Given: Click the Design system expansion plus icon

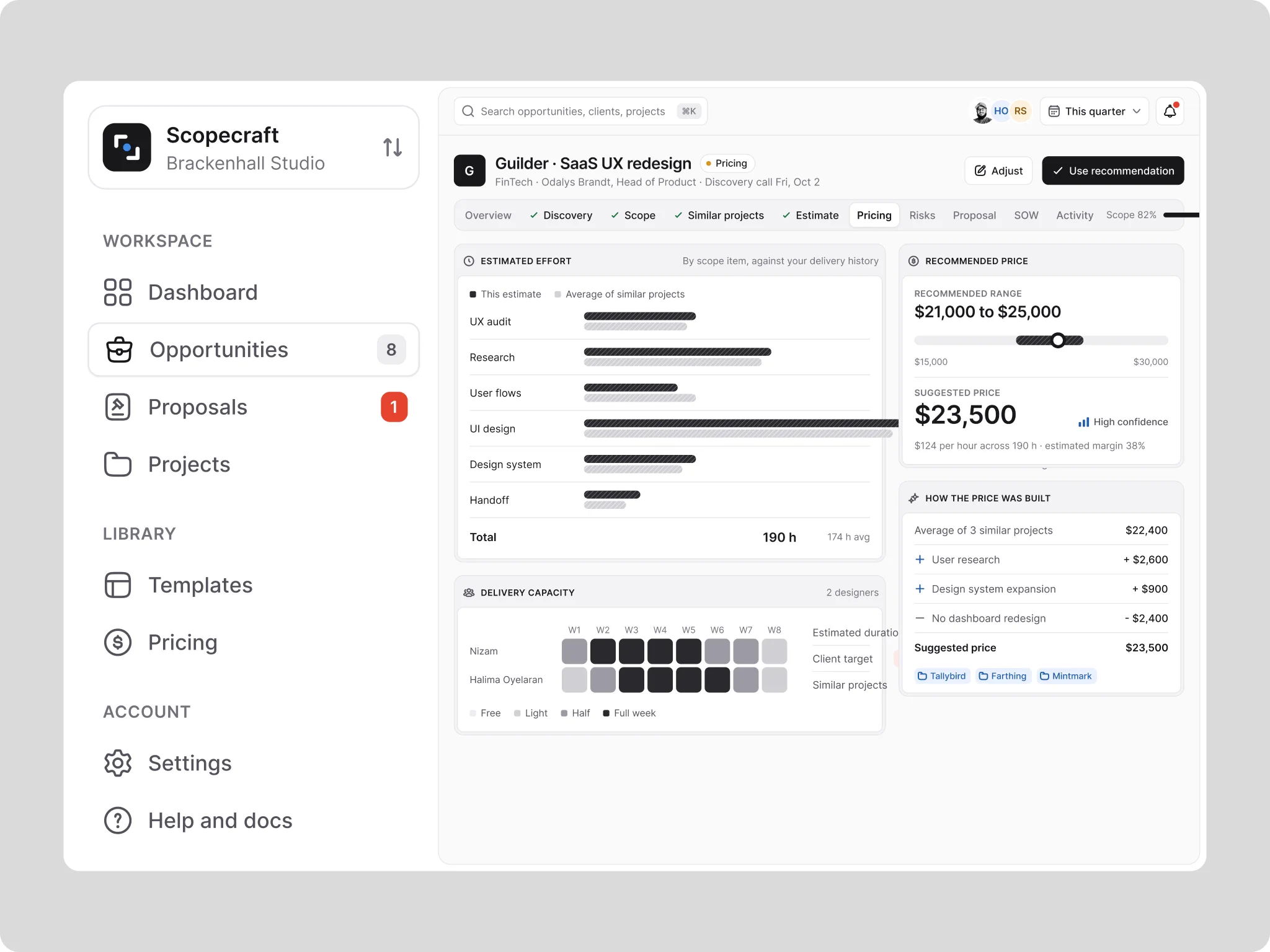Looking at the screenshot, I should point(920,589).
